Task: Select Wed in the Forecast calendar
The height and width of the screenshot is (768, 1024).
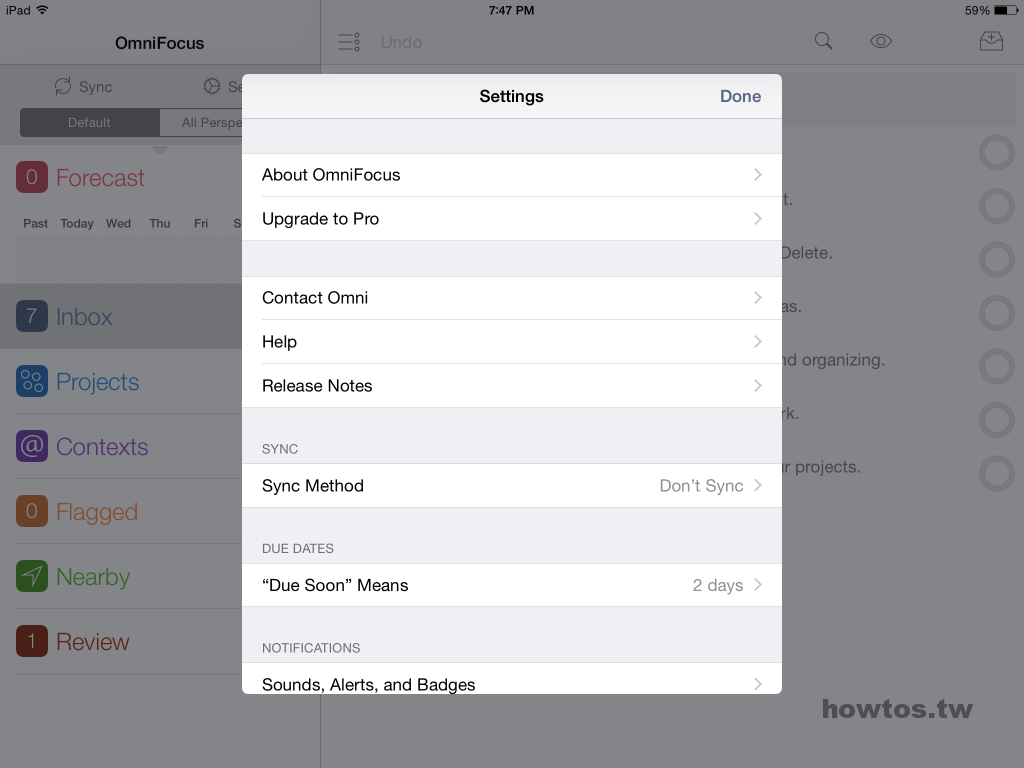Action: pos(118,223)
